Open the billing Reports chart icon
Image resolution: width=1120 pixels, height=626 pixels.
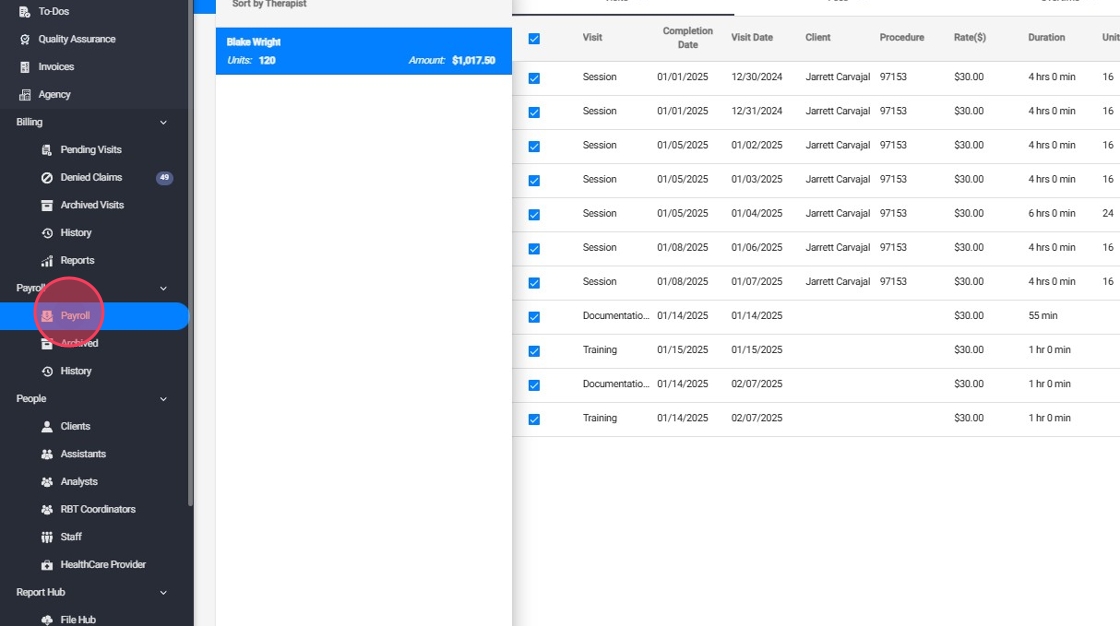(x=47, y=261)
